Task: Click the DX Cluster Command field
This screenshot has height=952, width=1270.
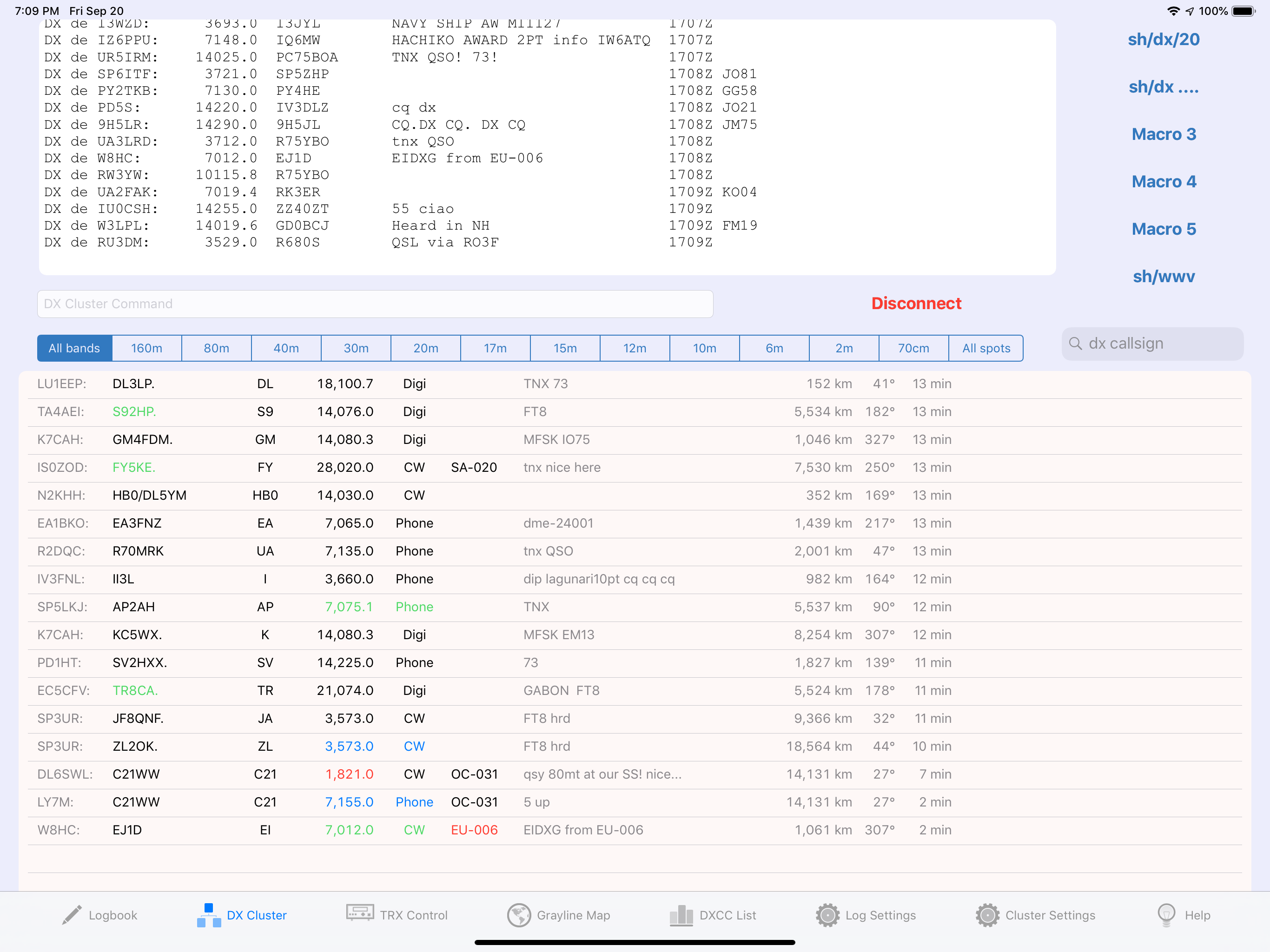Action: [375, 304]
